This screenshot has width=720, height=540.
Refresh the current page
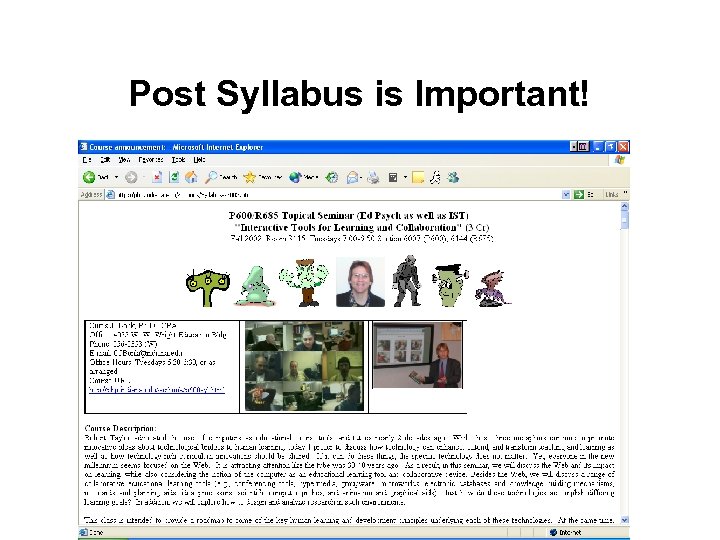[174, 177]
